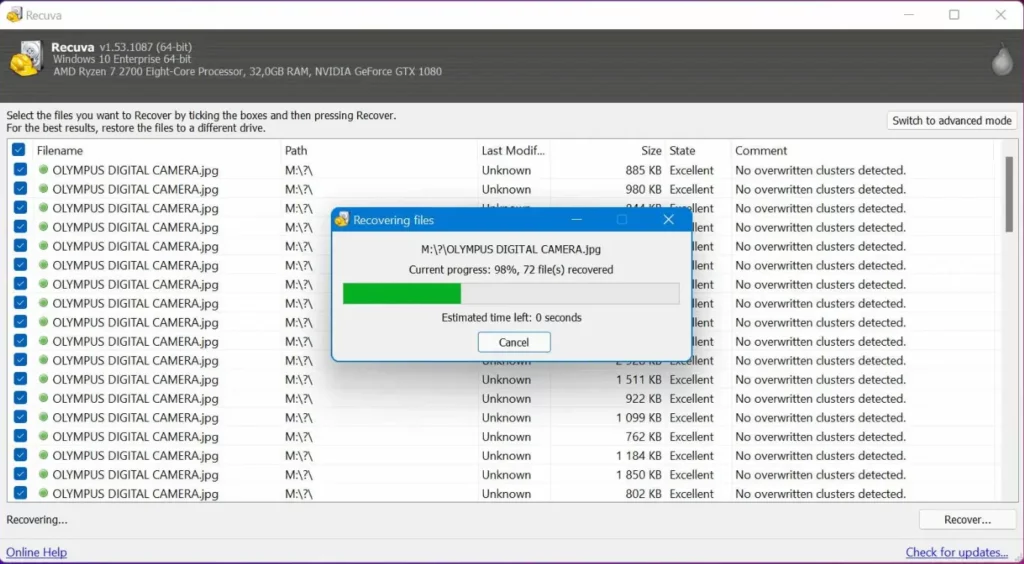The width and height of the screenshot is (1024, 564).
Task: Click the Unknown date of 1 099 KB file
Action: tap(506, 417)
